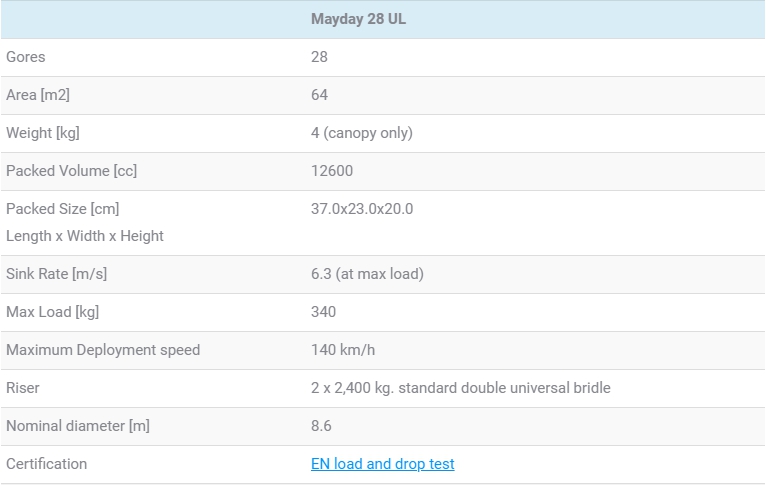The width and height of the screenshot is (766, 485).
Task: Select the max load value 340
Action: tap(323, 312)
